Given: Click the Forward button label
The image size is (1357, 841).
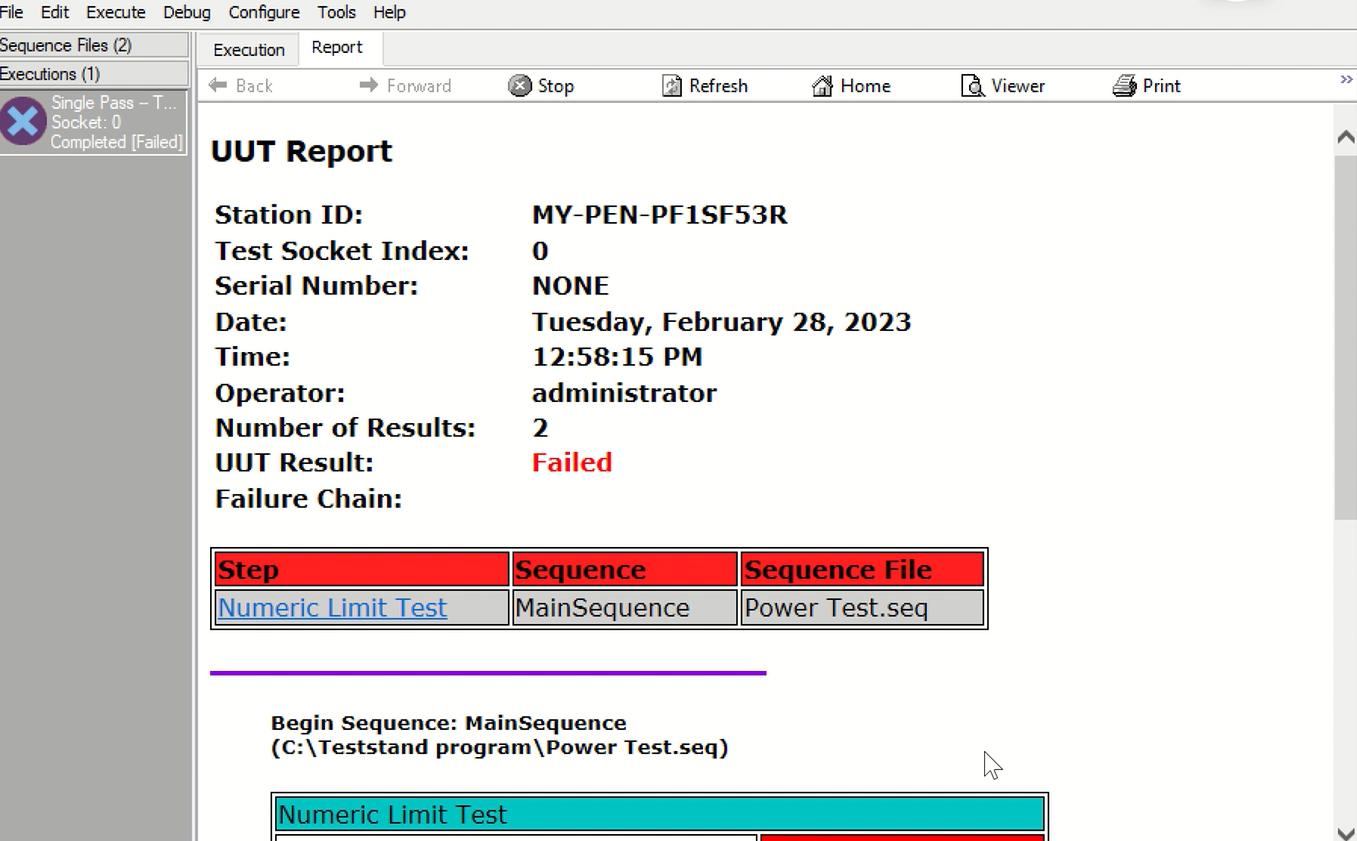Looking at the screenshot, I should tap(419, 86).
